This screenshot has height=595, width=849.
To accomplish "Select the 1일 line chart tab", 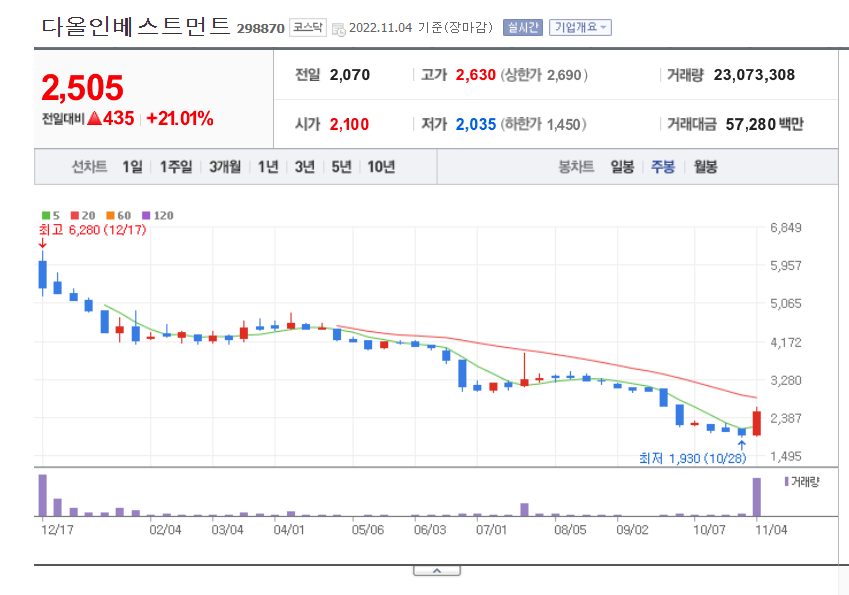I will [x=132, y=167].
